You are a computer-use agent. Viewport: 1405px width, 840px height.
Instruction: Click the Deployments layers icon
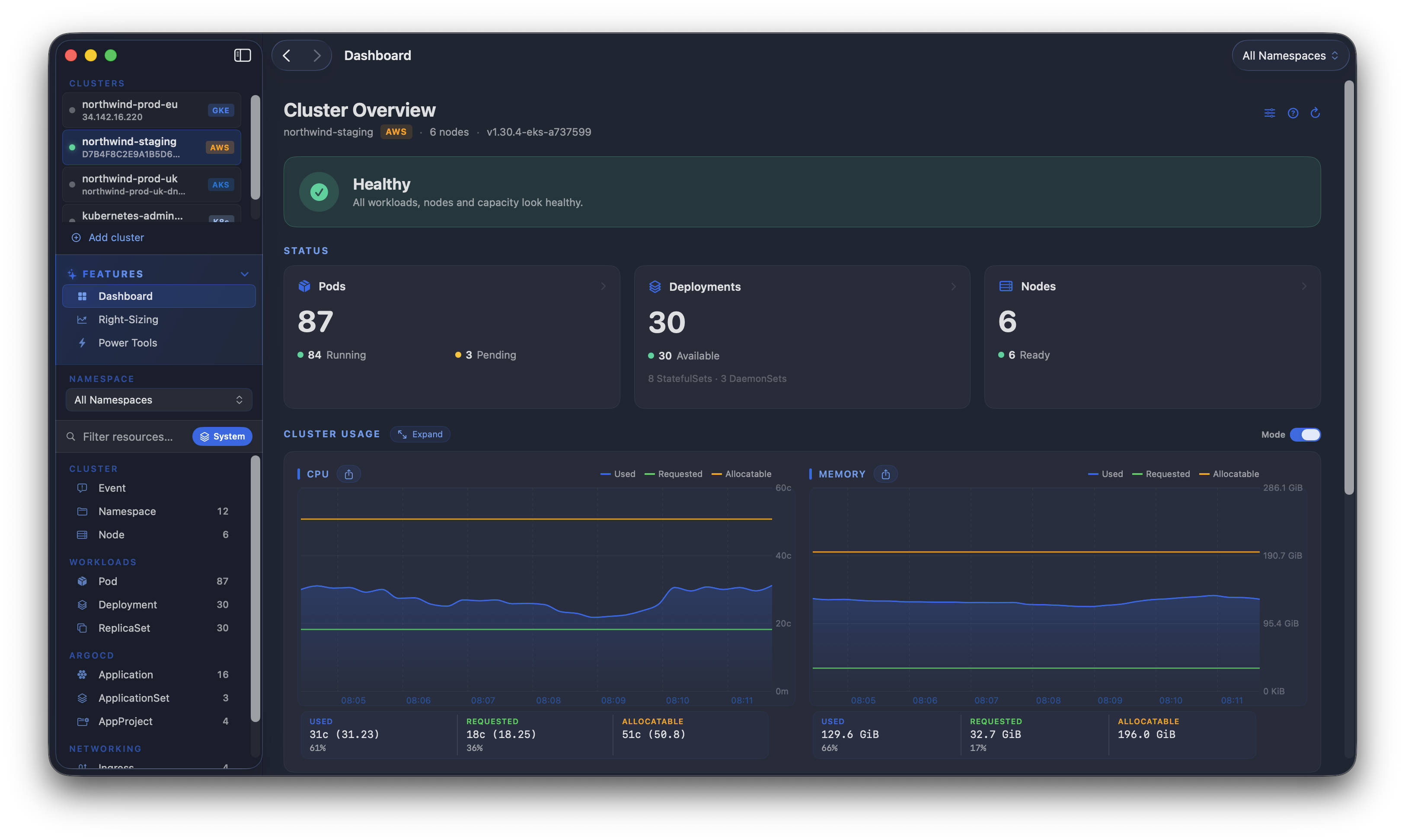coord(655,287)
